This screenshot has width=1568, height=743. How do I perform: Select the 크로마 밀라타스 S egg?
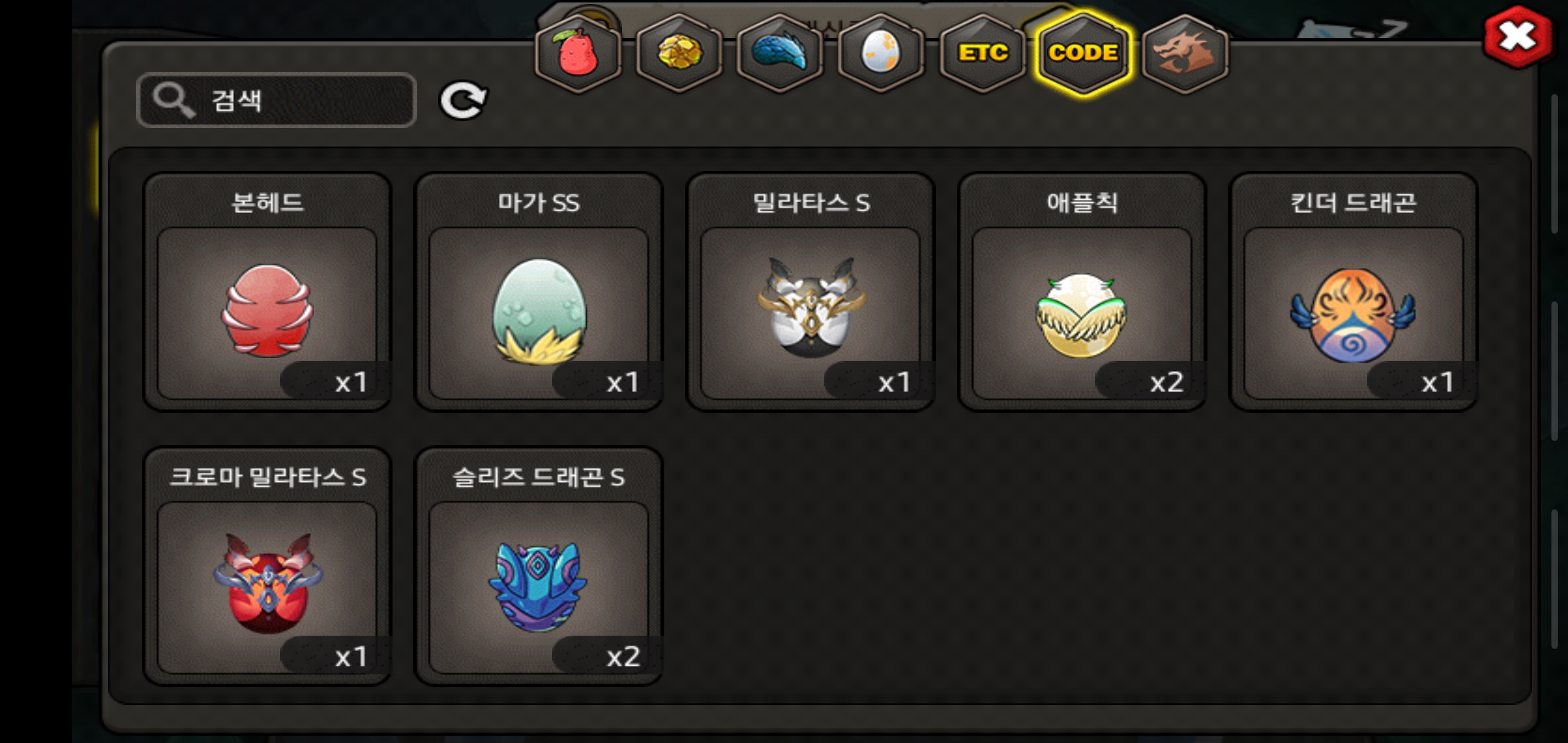[267, 566]
